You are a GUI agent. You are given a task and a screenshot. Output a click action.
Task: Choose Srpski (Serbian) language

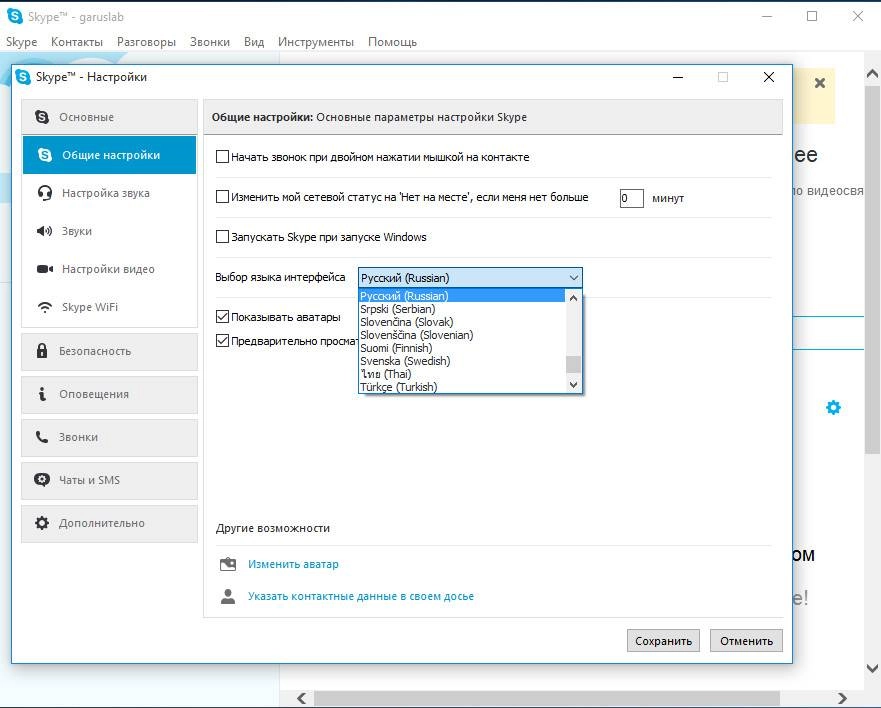click(462, 308)
